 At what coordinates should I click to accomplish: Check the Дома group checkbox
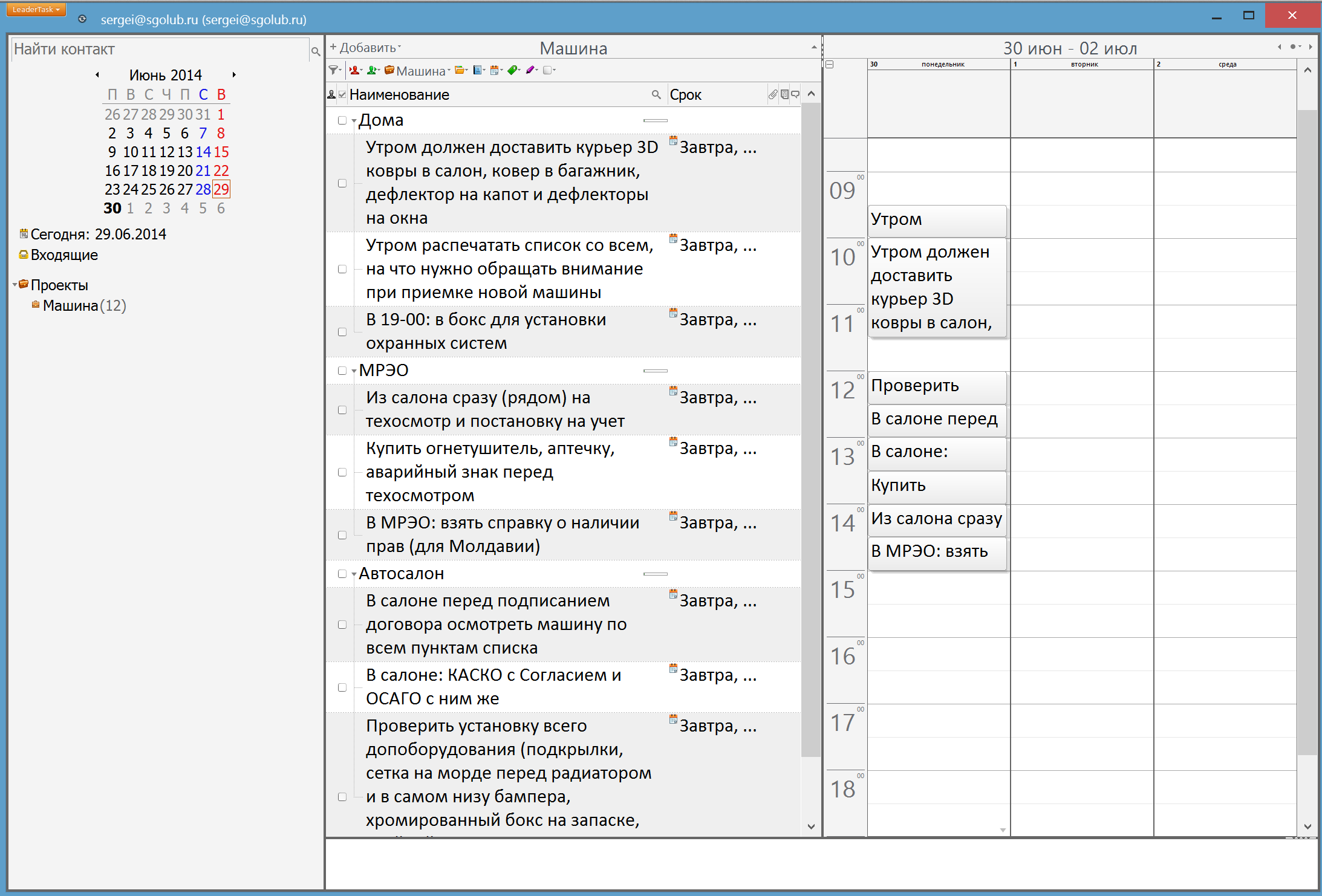342,120
